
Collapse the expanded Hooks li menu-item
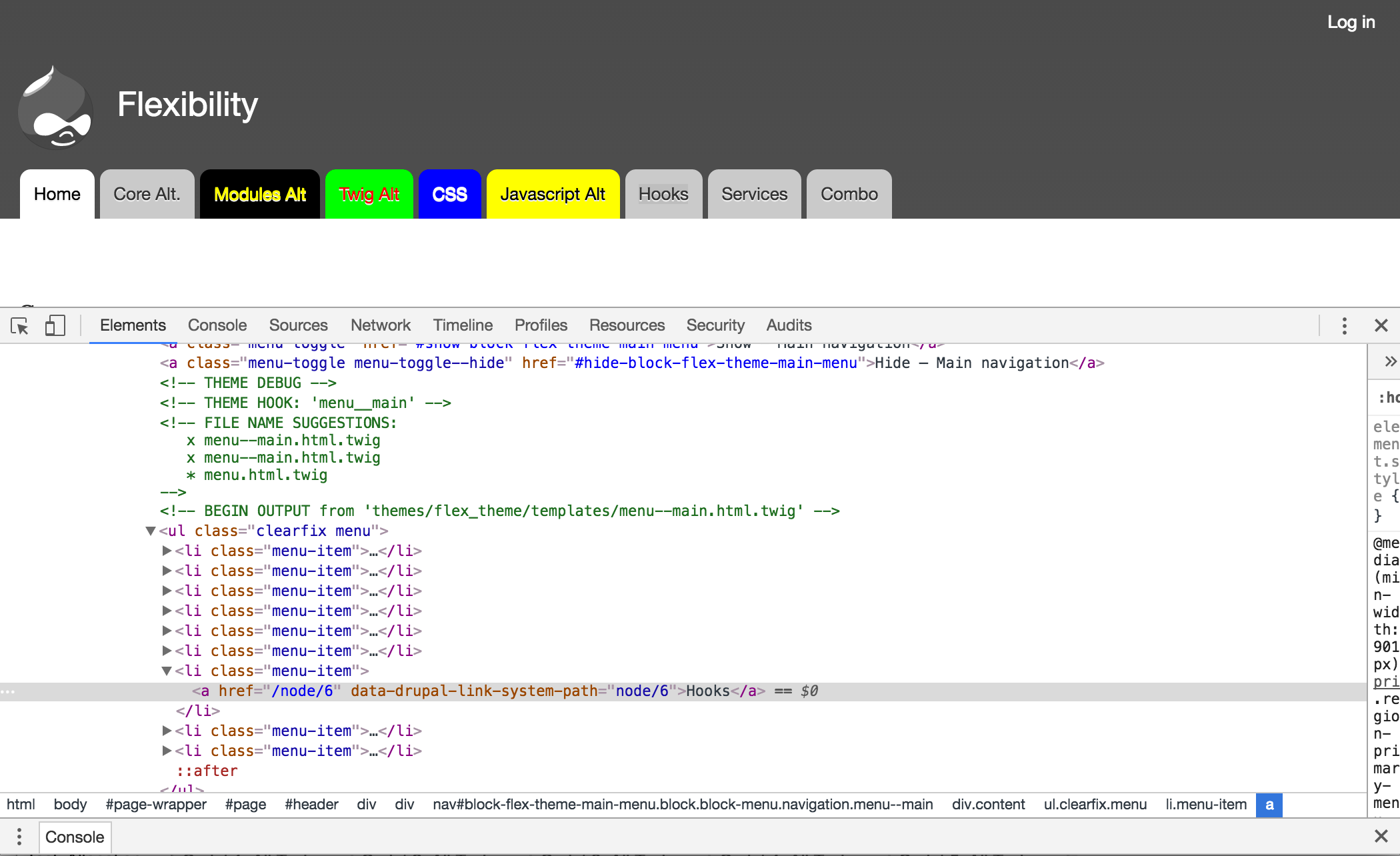click(x=167, y=671)
